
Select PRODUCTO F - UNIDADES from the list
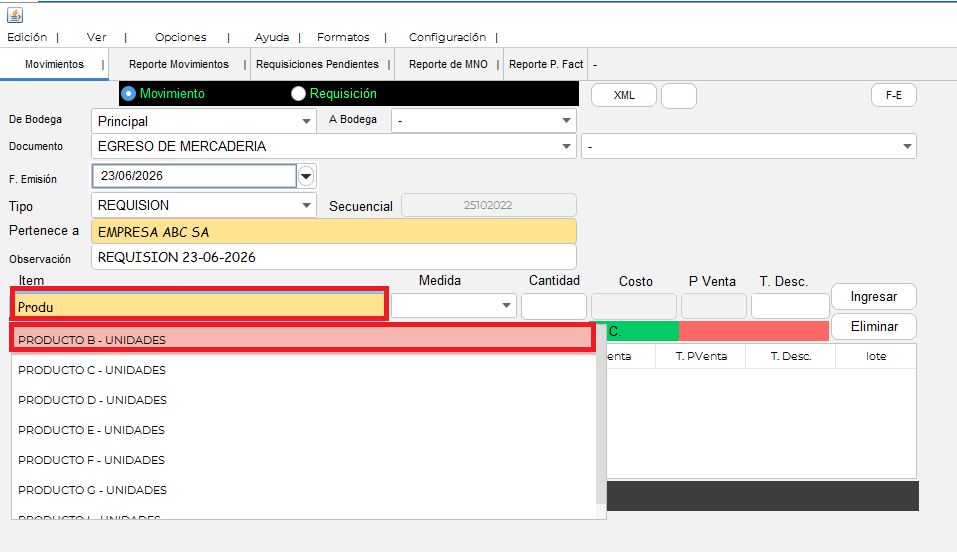(x=303, y=460)
